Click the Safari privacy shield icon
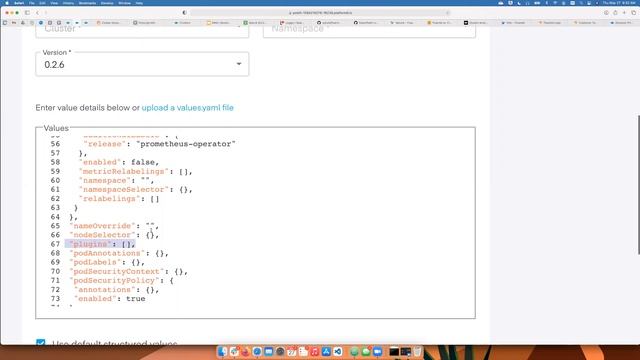The height and width of the screenshot is (360, 640). 184,13
